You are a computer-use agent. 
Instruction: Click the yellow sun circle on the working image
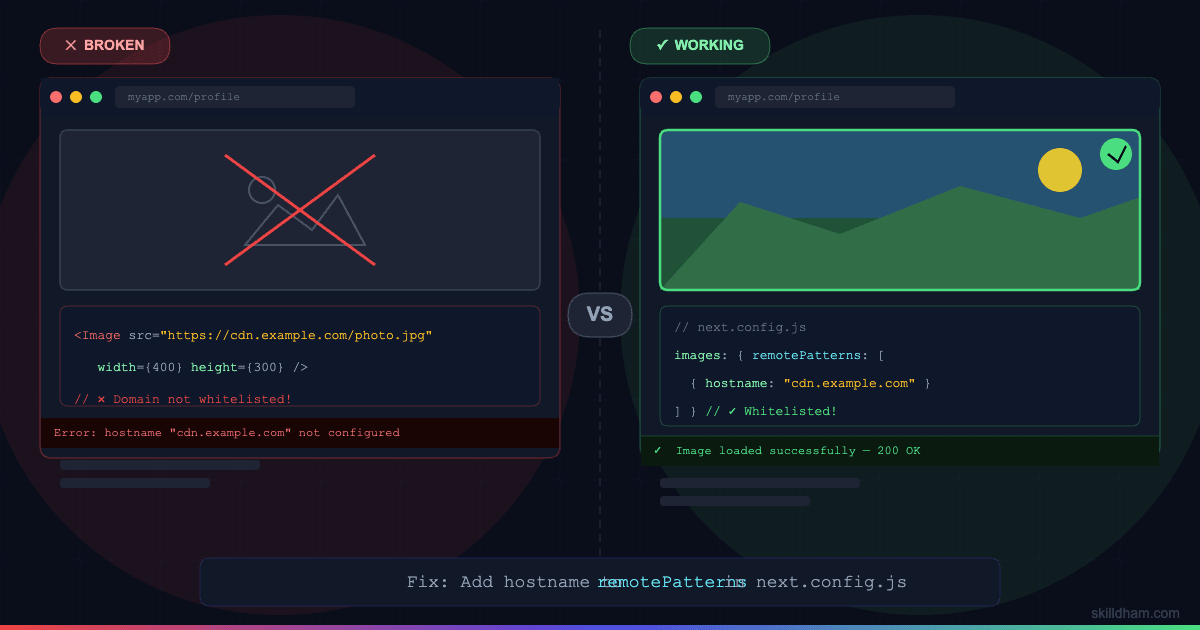tap(1060, 170)
